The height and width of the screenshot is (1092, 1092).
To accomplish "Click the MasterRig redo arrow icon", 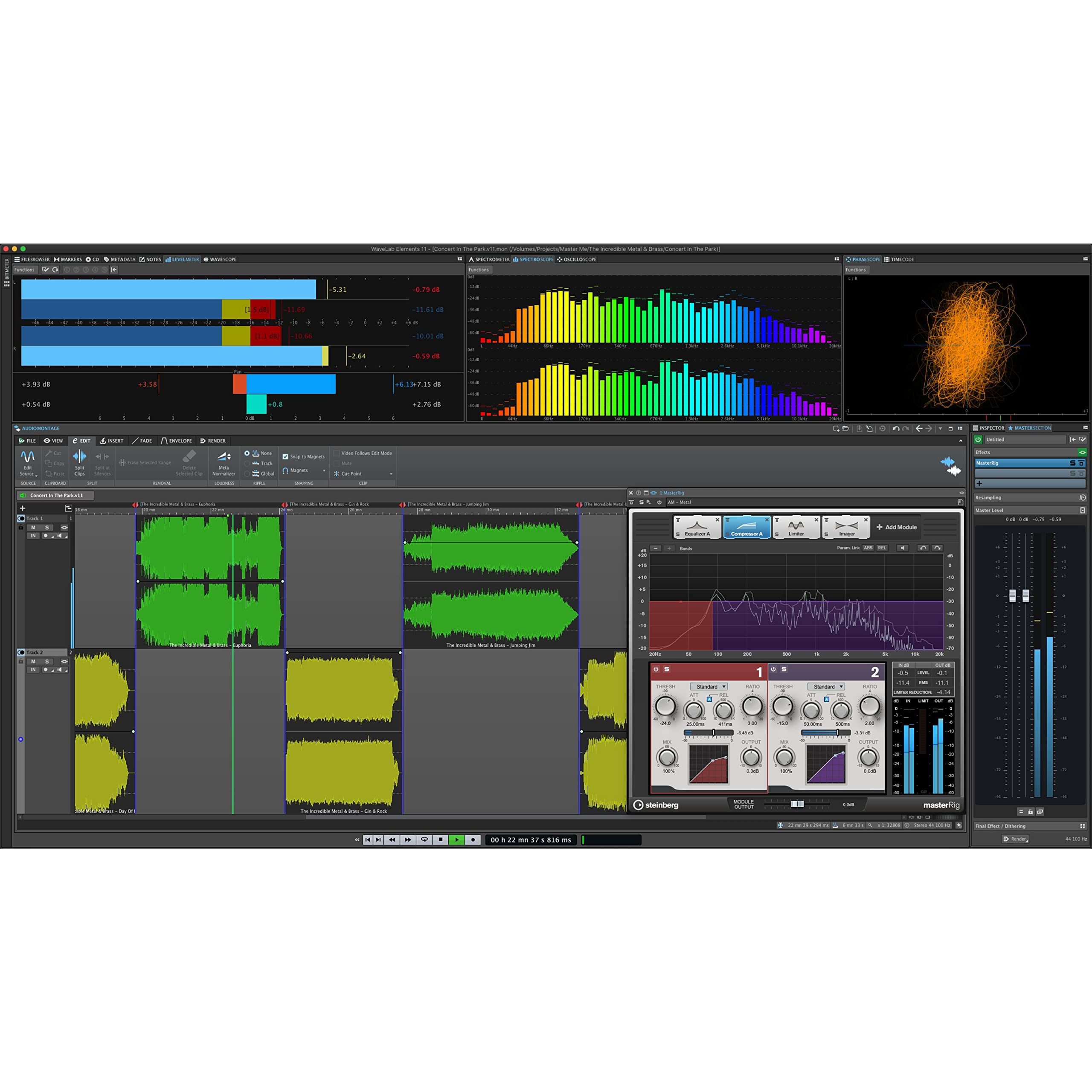I will click(x=937, y=548).
